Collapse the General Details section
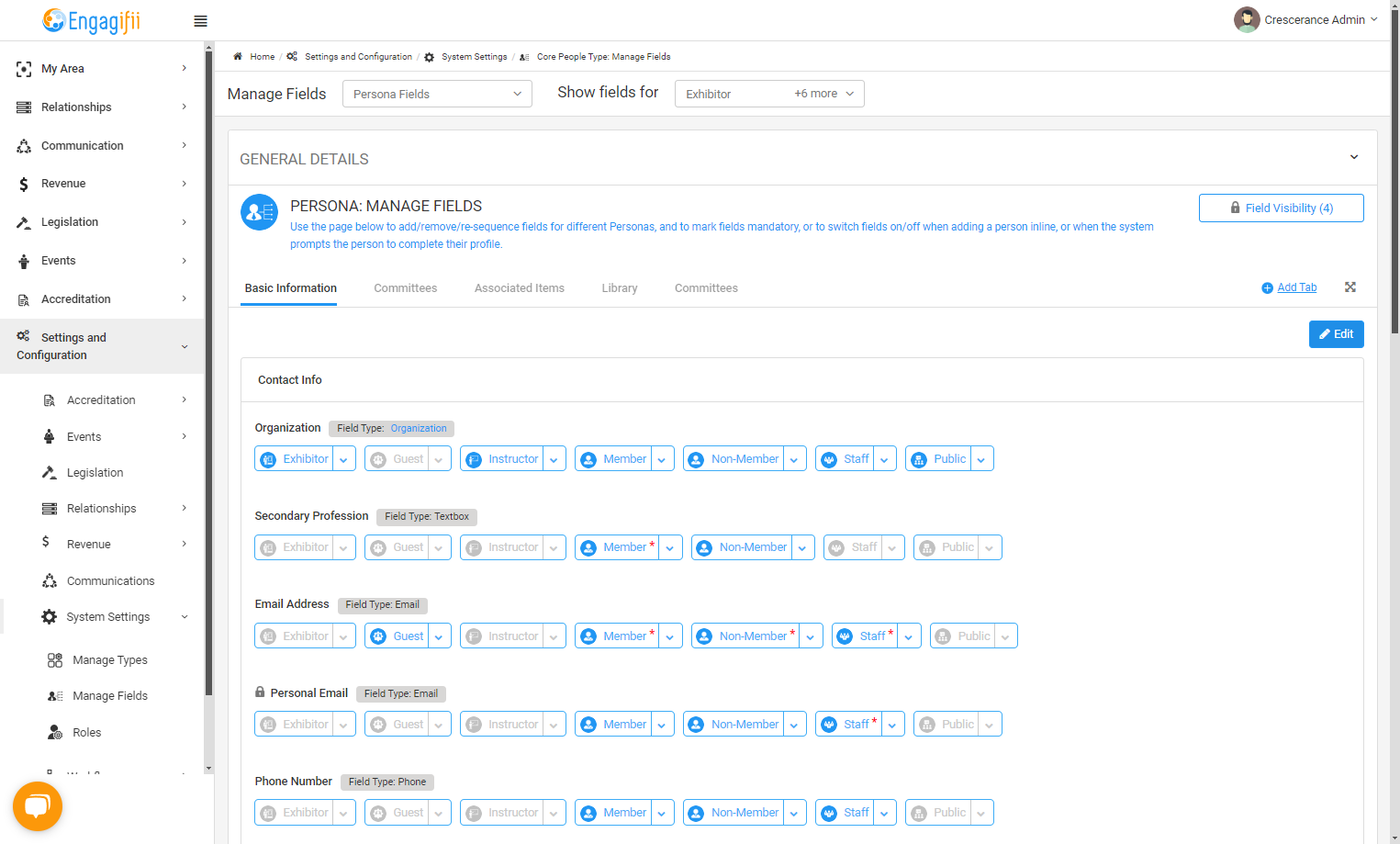The image size is (1400, 844). [x=1354, y=157]
